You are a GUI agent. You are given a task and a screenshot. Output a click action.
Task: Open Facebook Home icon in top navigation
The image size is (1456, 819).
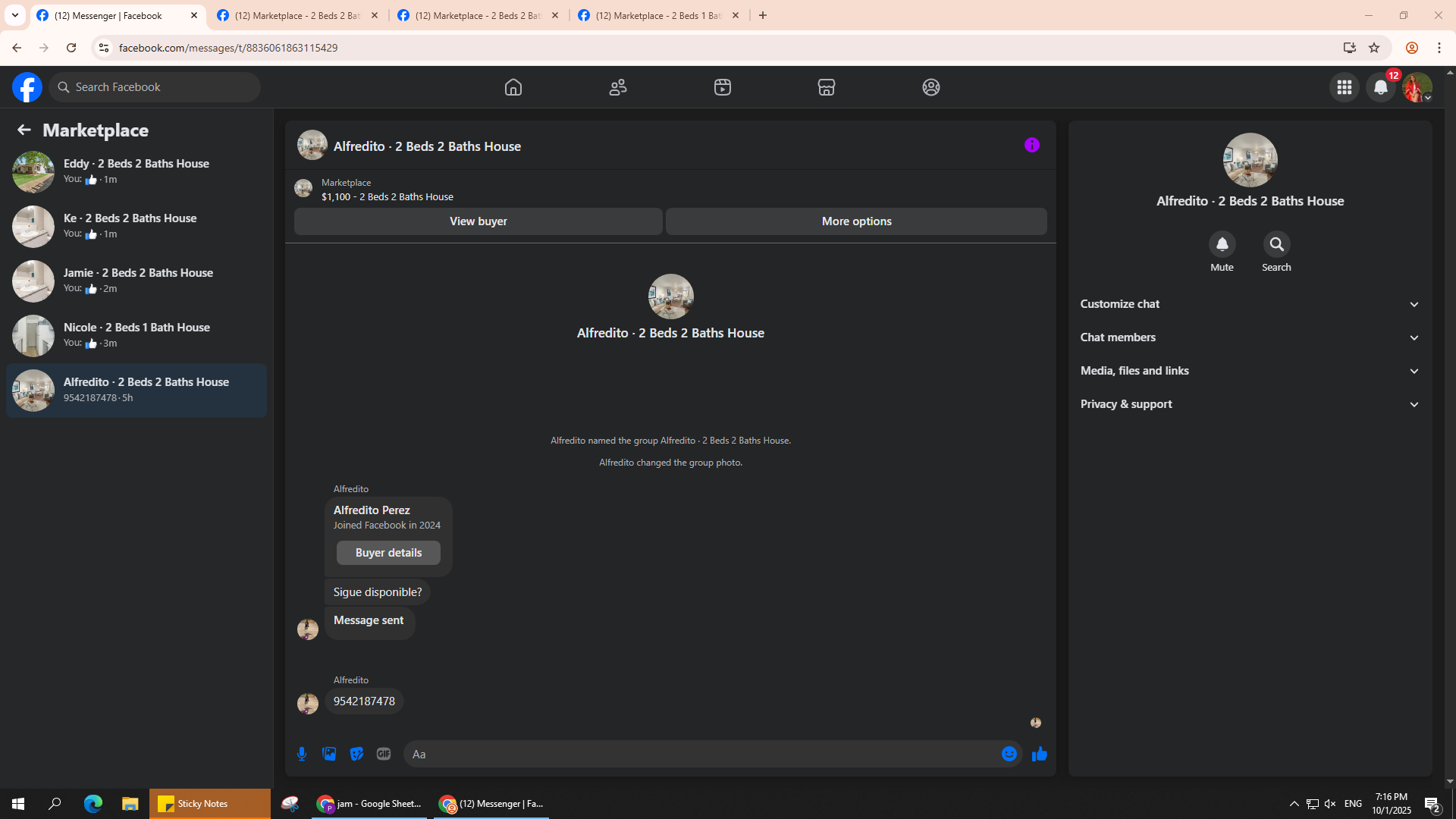513,87
